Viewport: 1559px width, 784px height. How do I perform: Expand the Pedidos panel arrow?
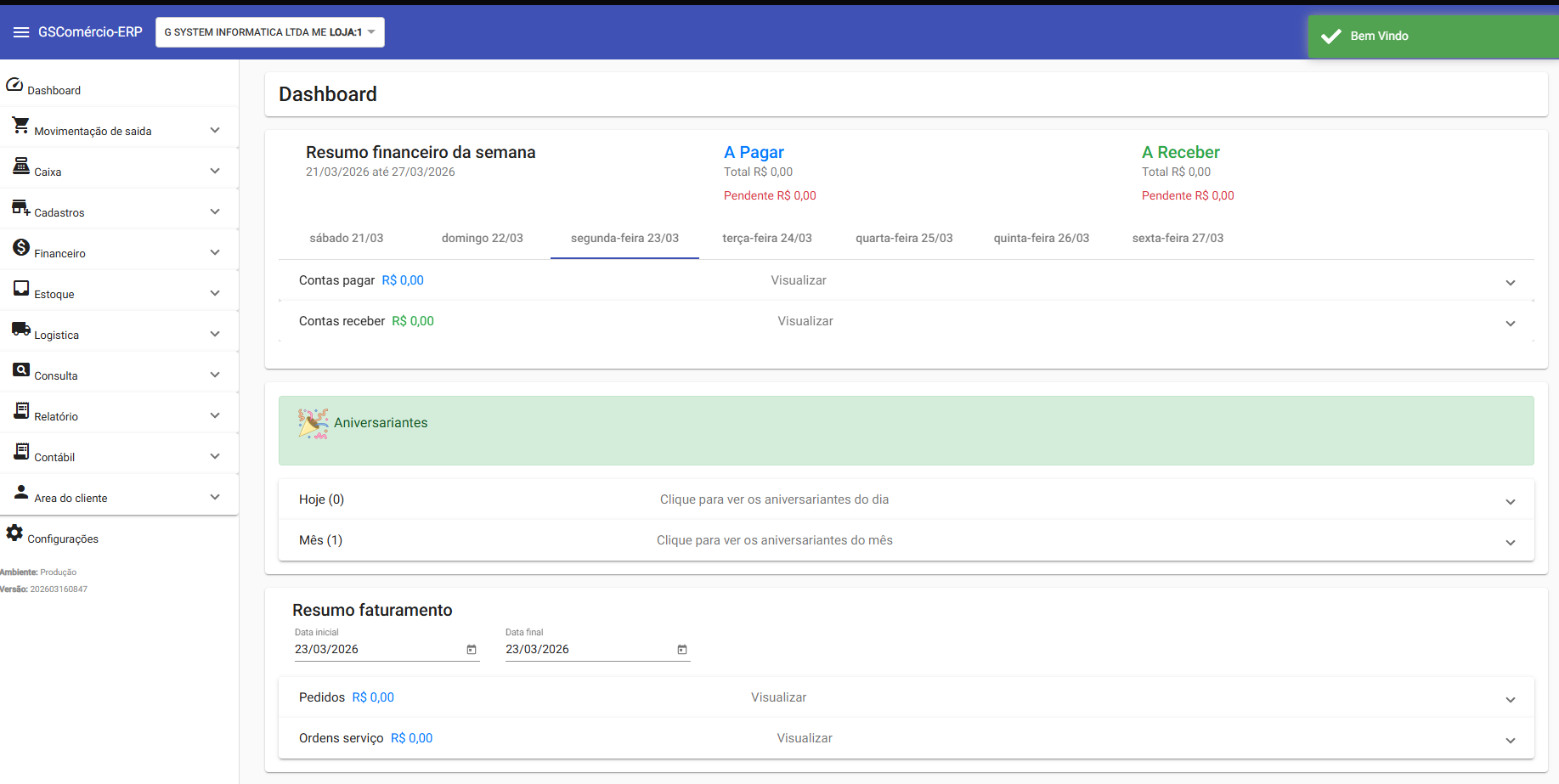(1511, 700)
